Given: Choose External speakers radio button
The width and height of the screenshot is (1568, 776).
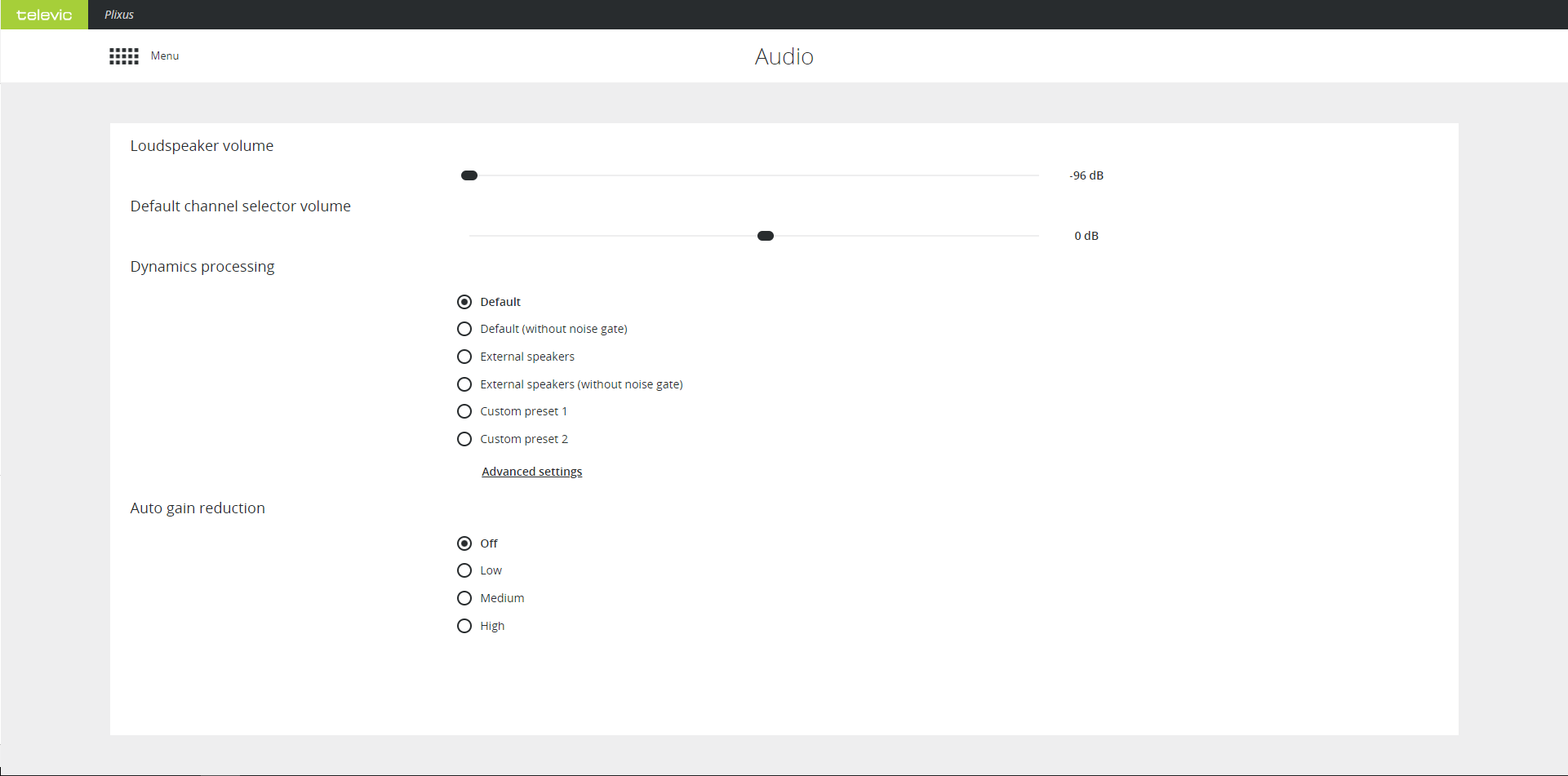Looking at the screenshot, I should click(x=464, y=357).
